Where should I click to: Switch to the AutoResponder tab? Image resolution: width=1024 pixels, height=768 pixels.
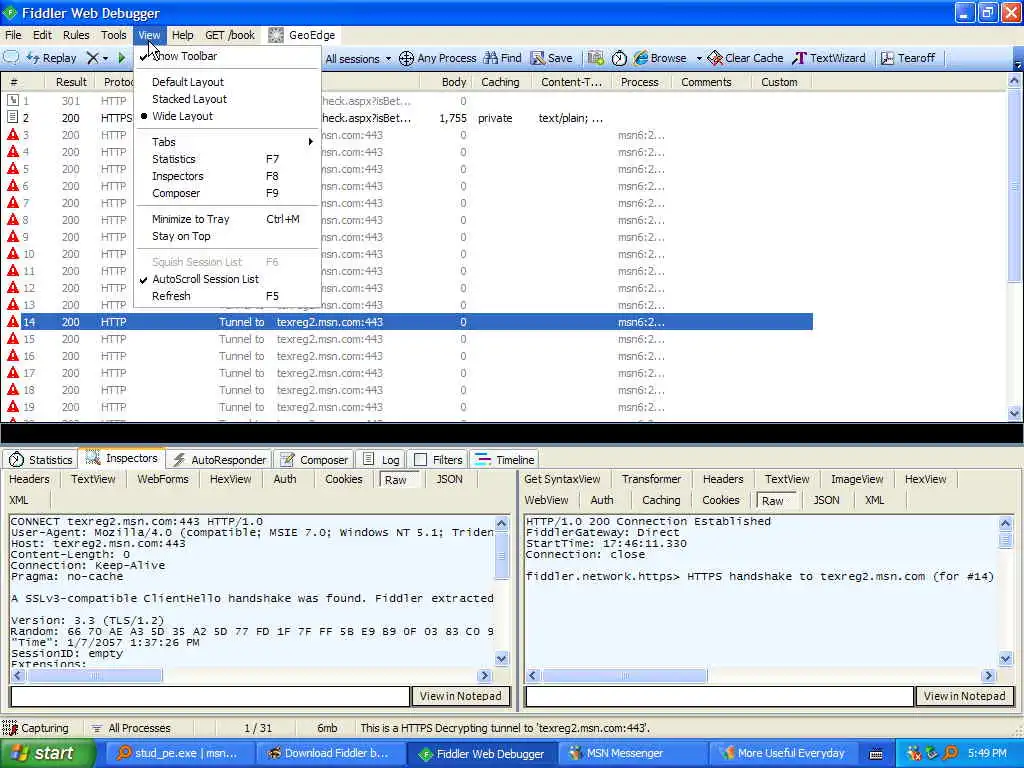point(219,460)
